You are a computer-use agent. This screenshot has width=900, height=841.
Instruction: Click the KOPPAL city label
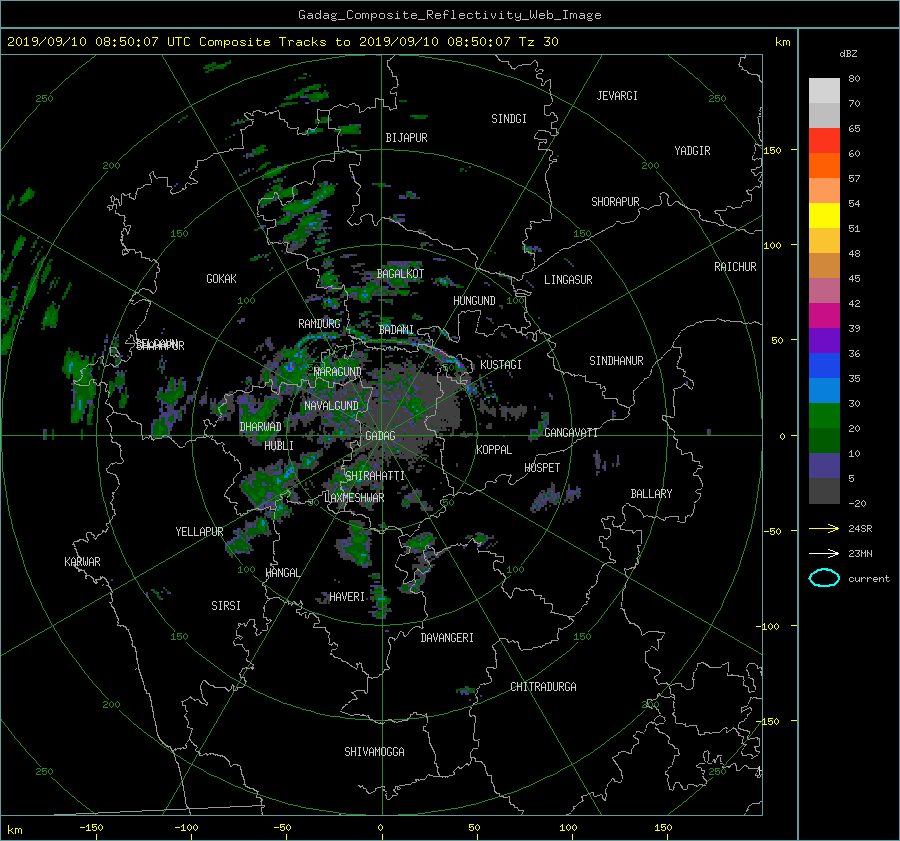click(x=494, y=450)
